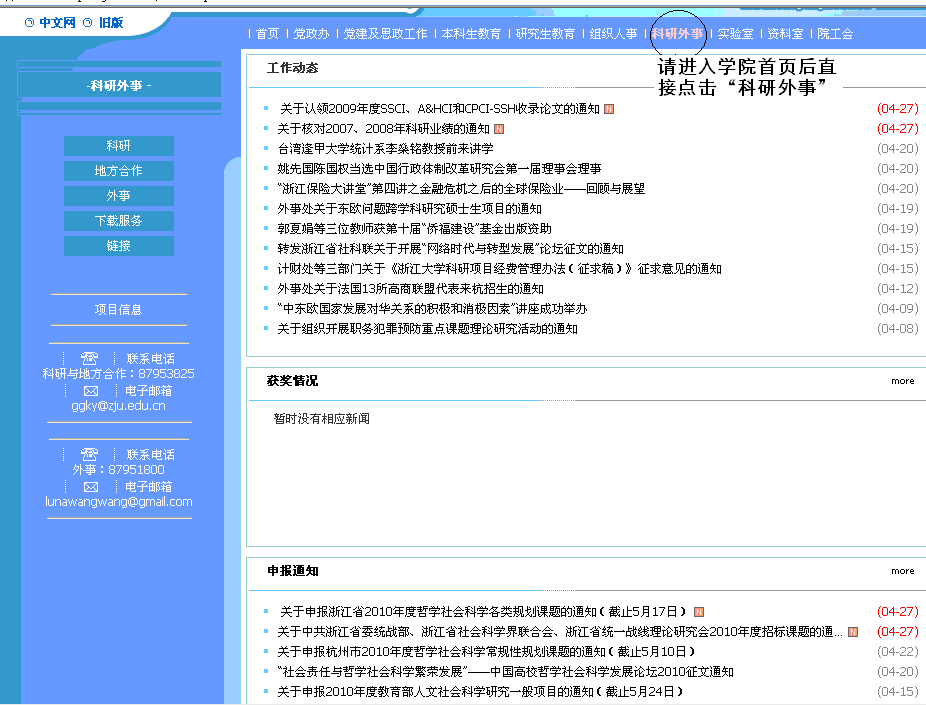This screenshot has height=705, width=926.
Task: Open notice 关于申报浙江省2010年度哲学社会科学各类规划课题的通知
Action: [x=483, y=612]
